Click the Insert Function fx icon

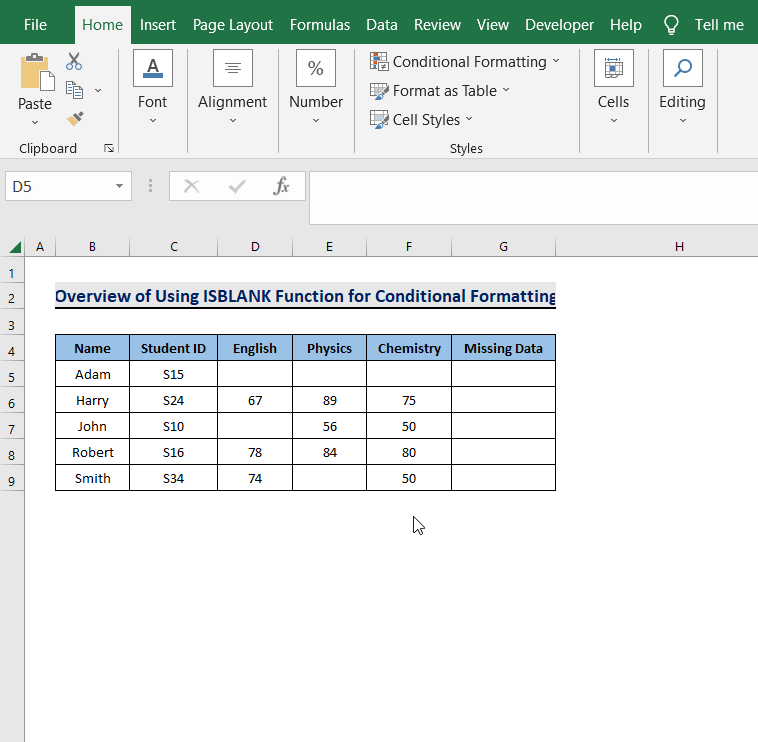(281, 186)
